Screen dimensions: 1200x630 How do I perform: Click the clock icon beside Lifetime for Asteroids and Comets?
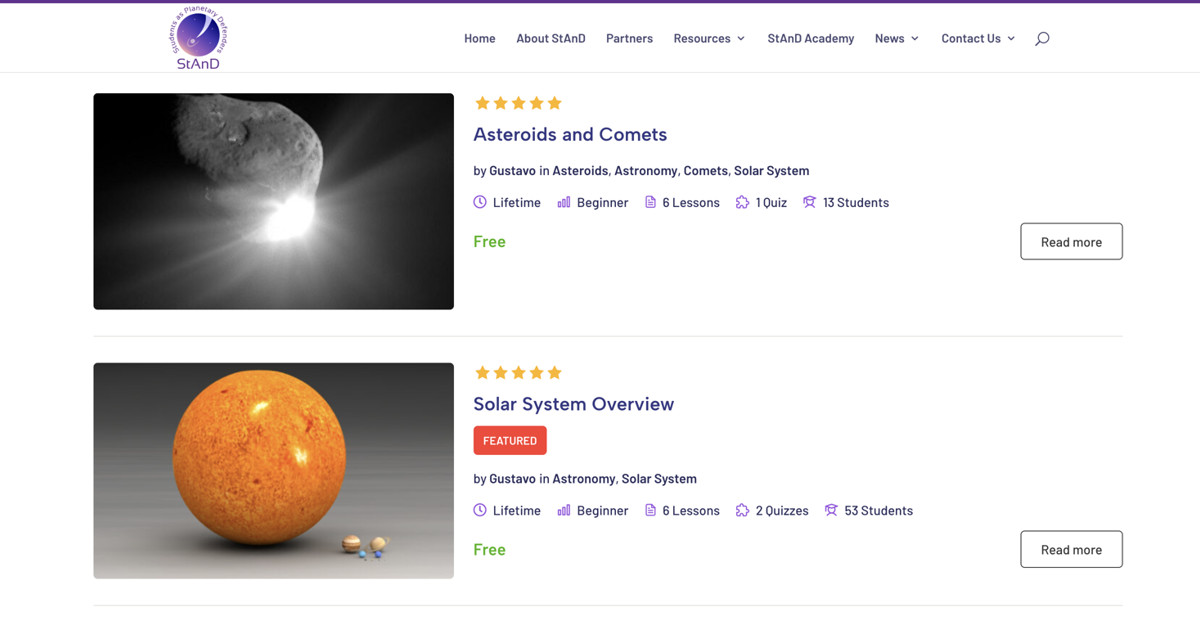tap(480, 202)
